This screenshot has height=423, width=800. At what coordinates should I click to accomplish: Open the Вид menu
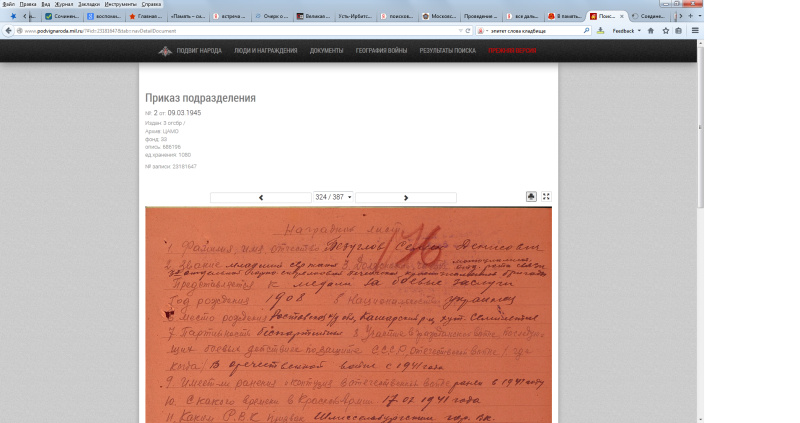(x=45, y=4)
